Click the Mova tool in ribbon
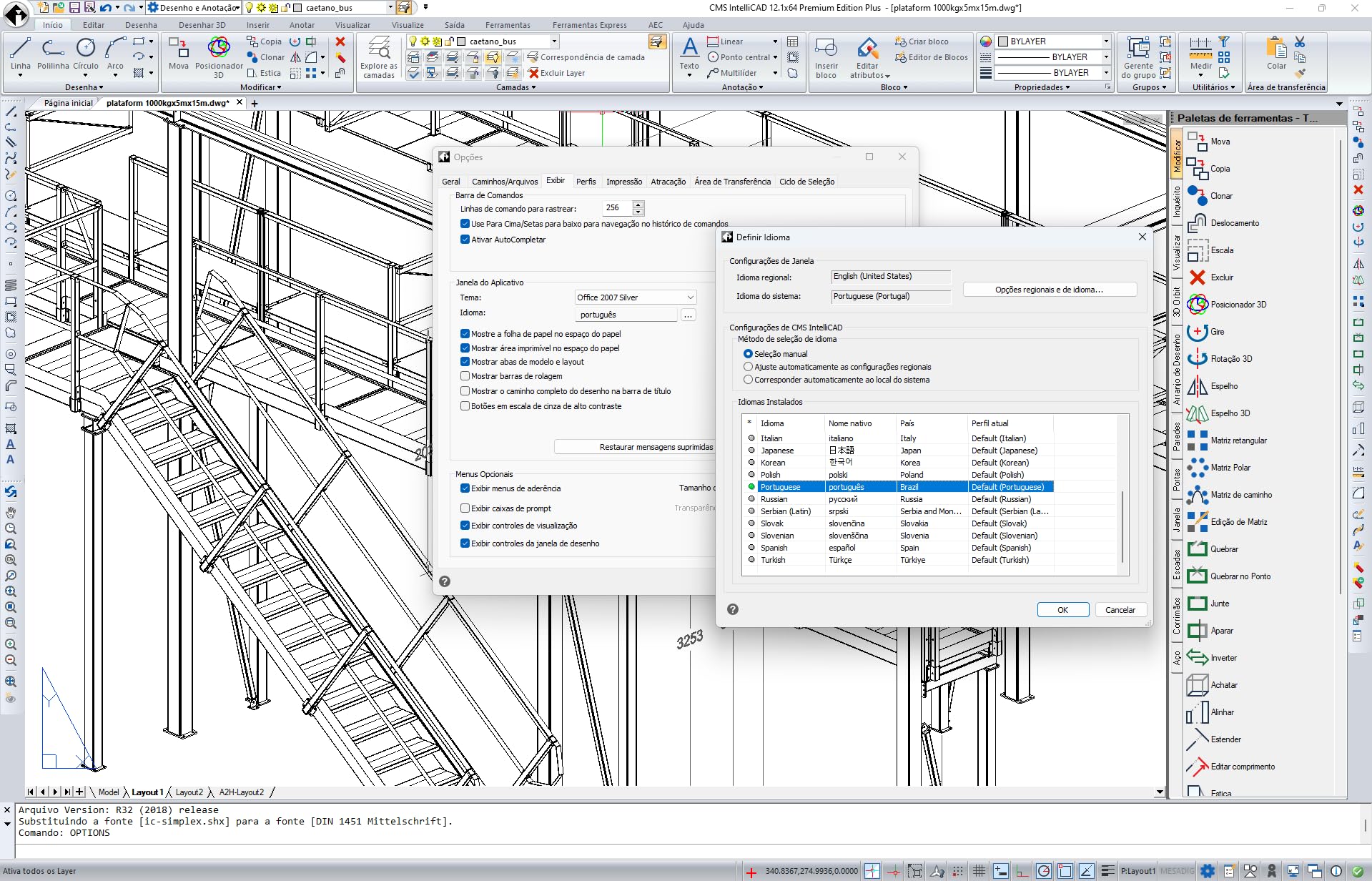Screen dimensions: 1372x881 179,55
